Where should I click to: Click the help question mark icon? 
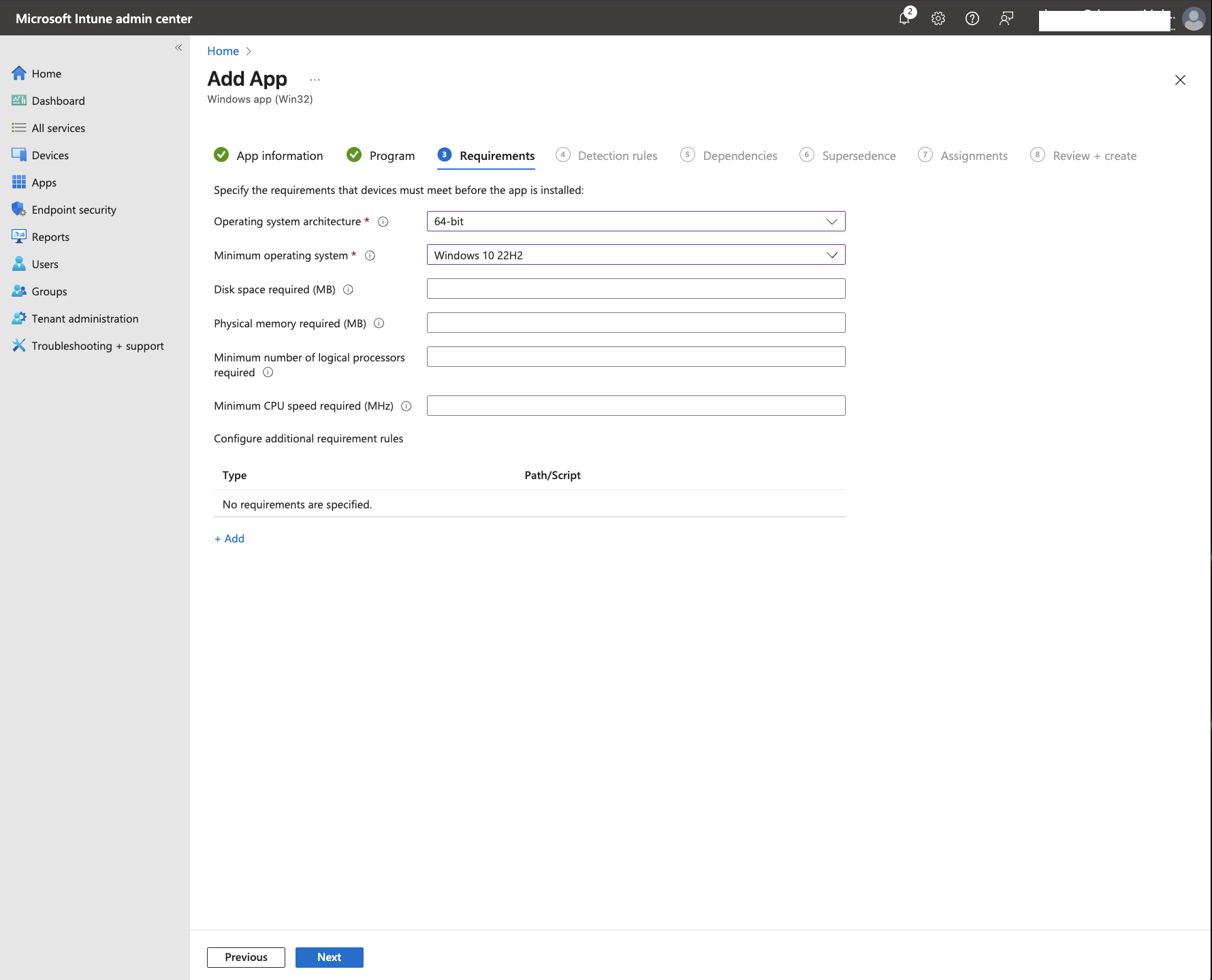pyautogui.click(x=972, y=18)
